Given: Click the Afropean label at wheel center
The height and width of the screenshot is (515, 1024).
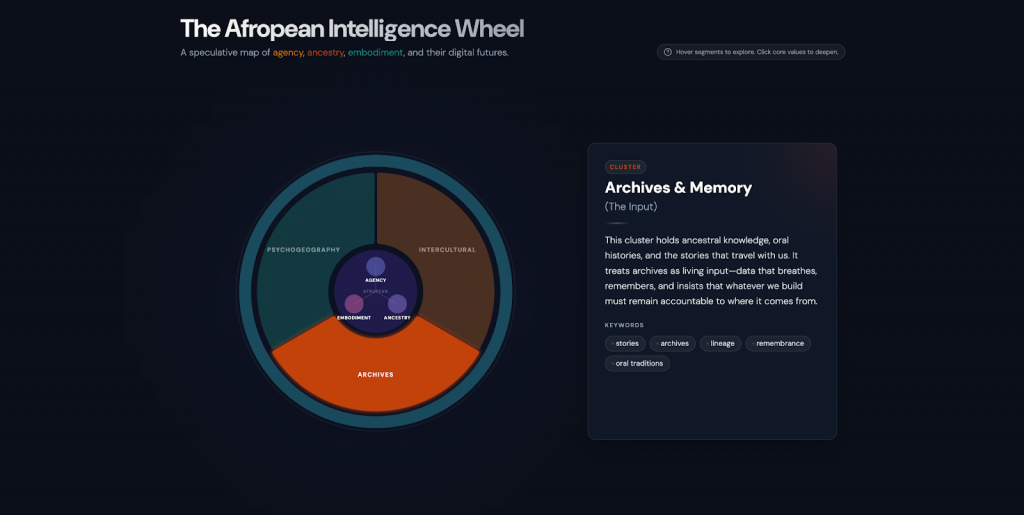Looking at the screenshot, I should (375, 291).
